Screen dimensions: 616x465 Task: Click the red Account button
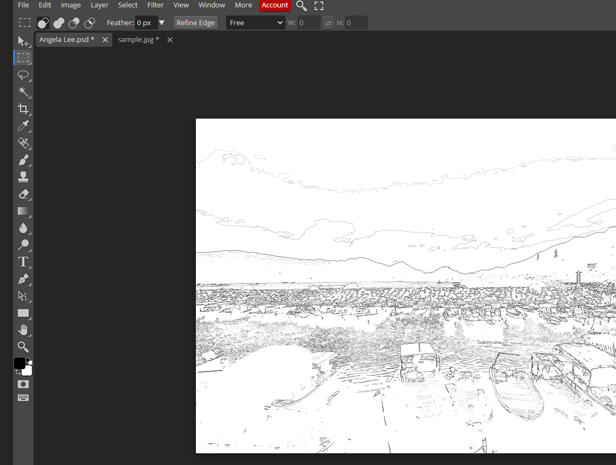pyautogui.click(x=274, y=5)
